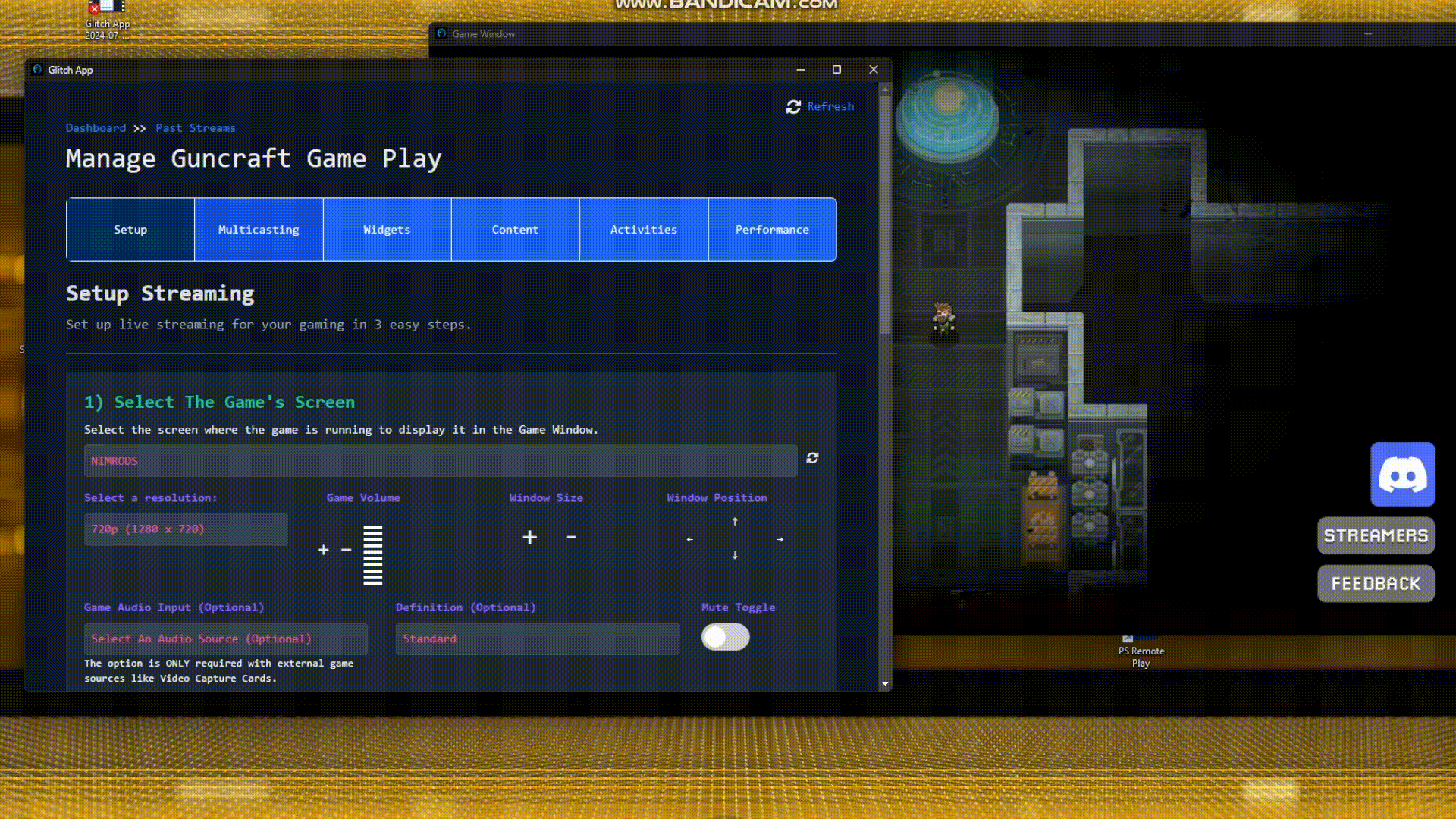Click refresh icon beside the NIMRODS screen selector

point(812,458)
